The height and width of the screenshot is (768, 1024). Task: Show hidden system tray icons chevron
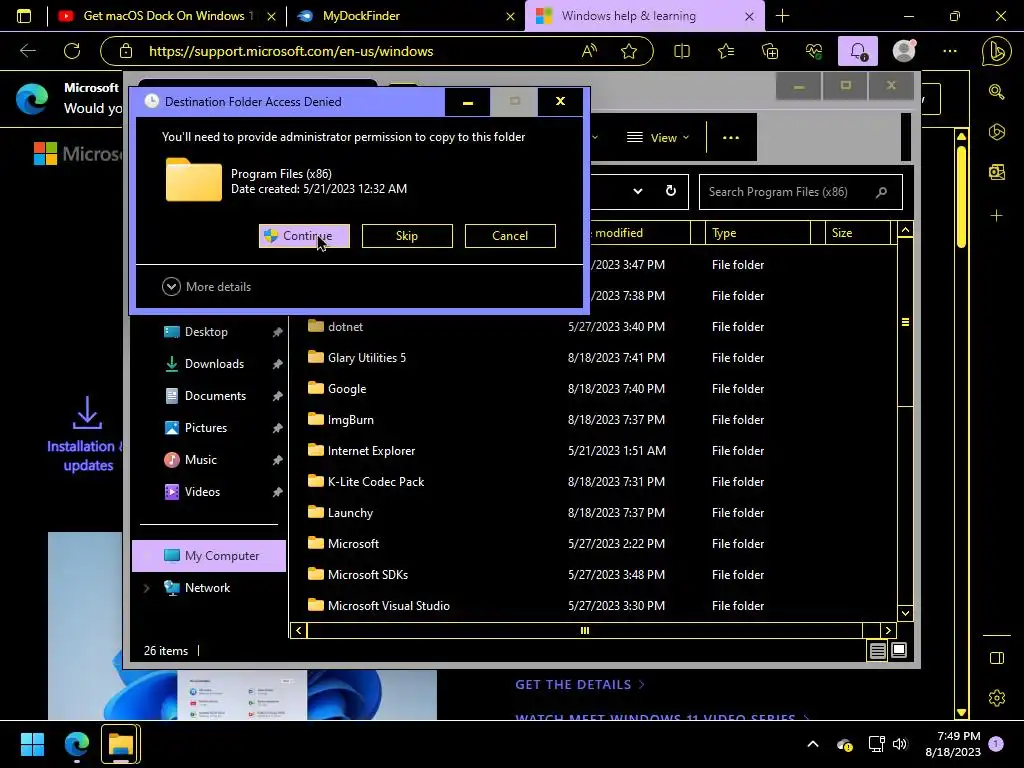[x=812, y=744]
